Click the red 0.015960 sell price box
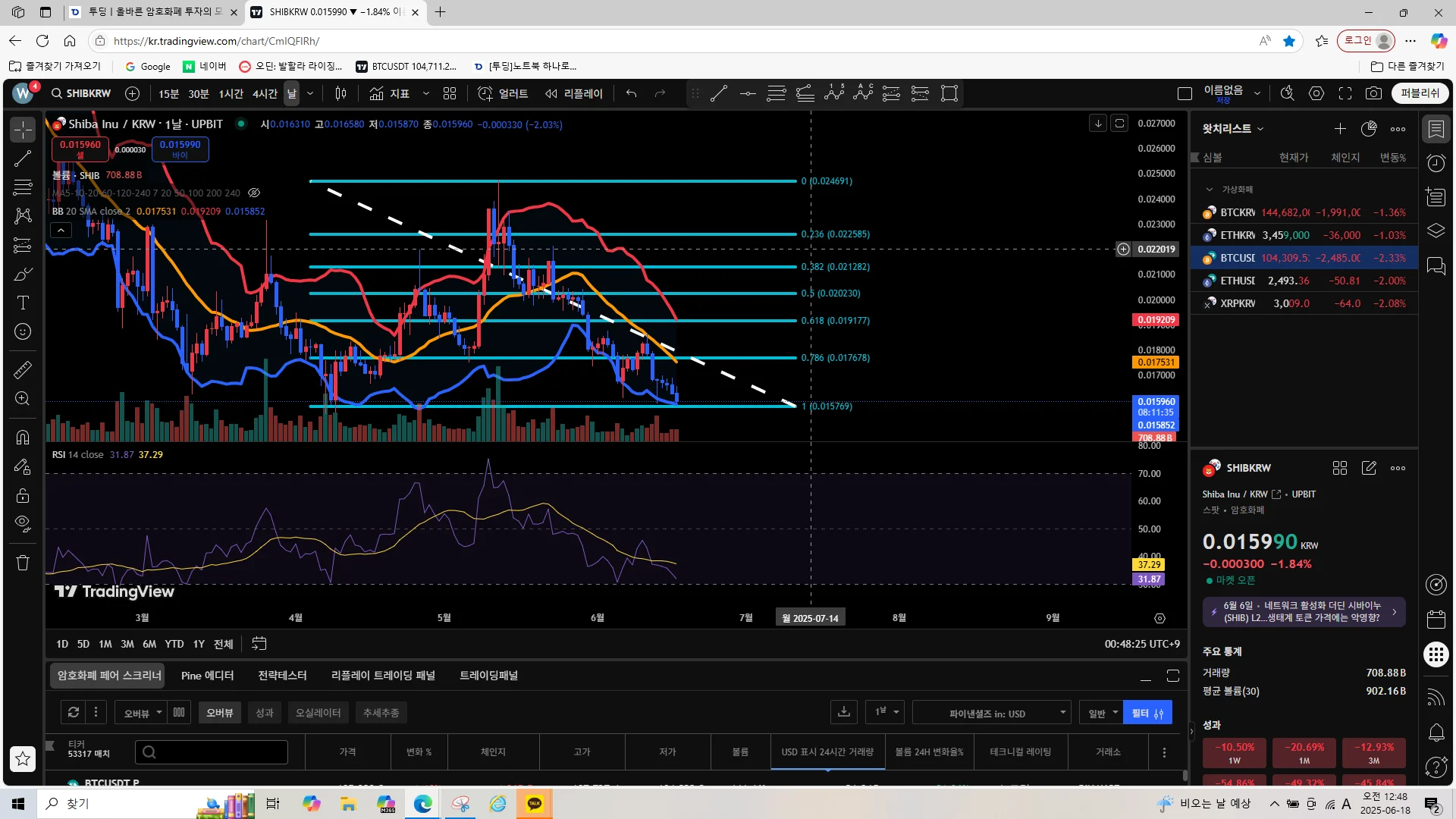Screen dimensions: 1456x819 click(80, 149)
